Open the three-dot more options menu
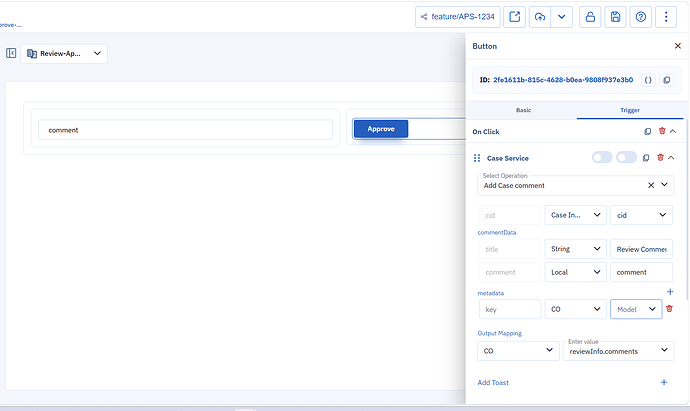Screen dimensions: 690x411 [x=666, y=17]
